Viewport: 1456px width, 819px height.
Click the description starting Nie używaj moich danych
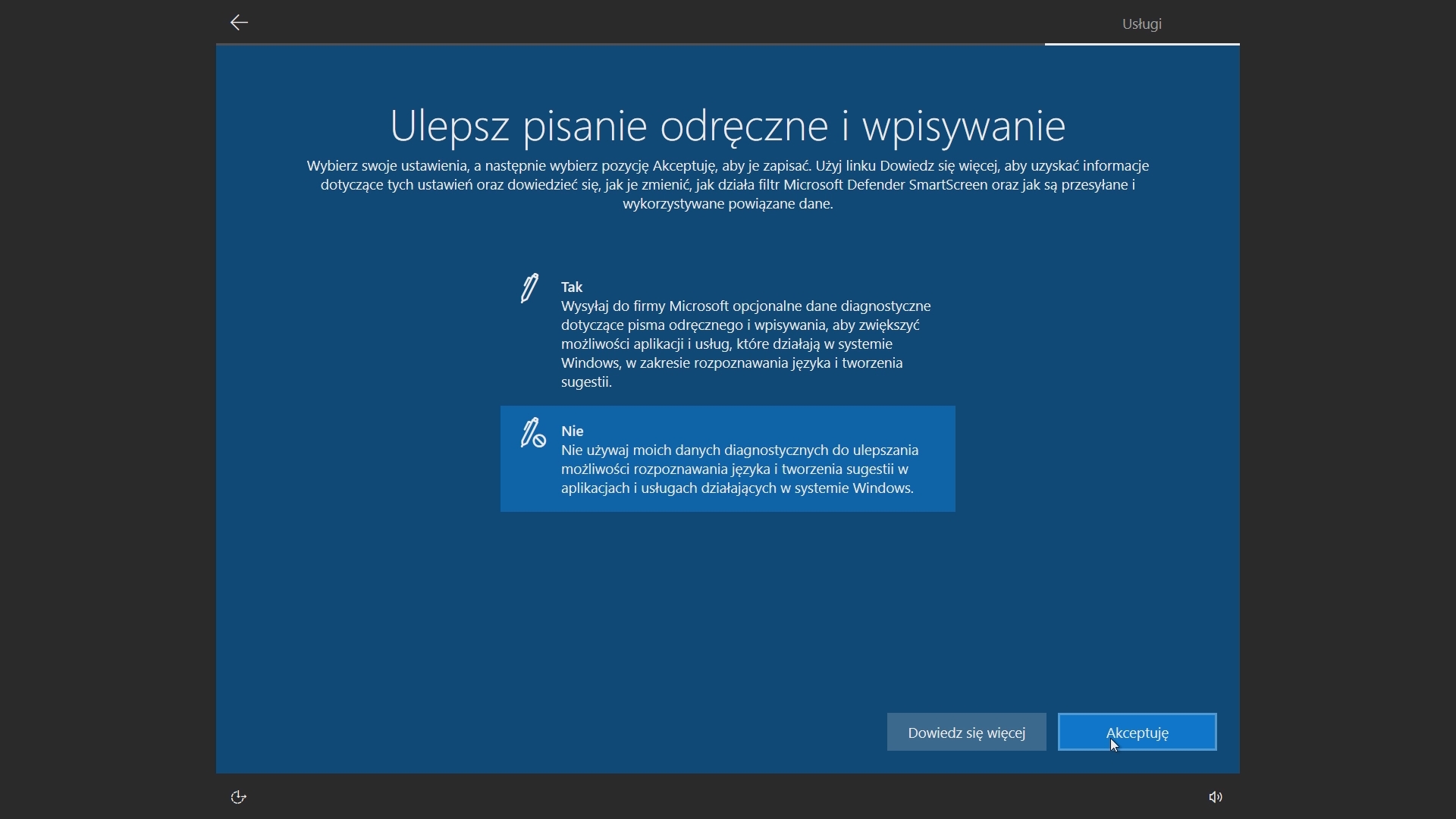[x=740, y=469]
